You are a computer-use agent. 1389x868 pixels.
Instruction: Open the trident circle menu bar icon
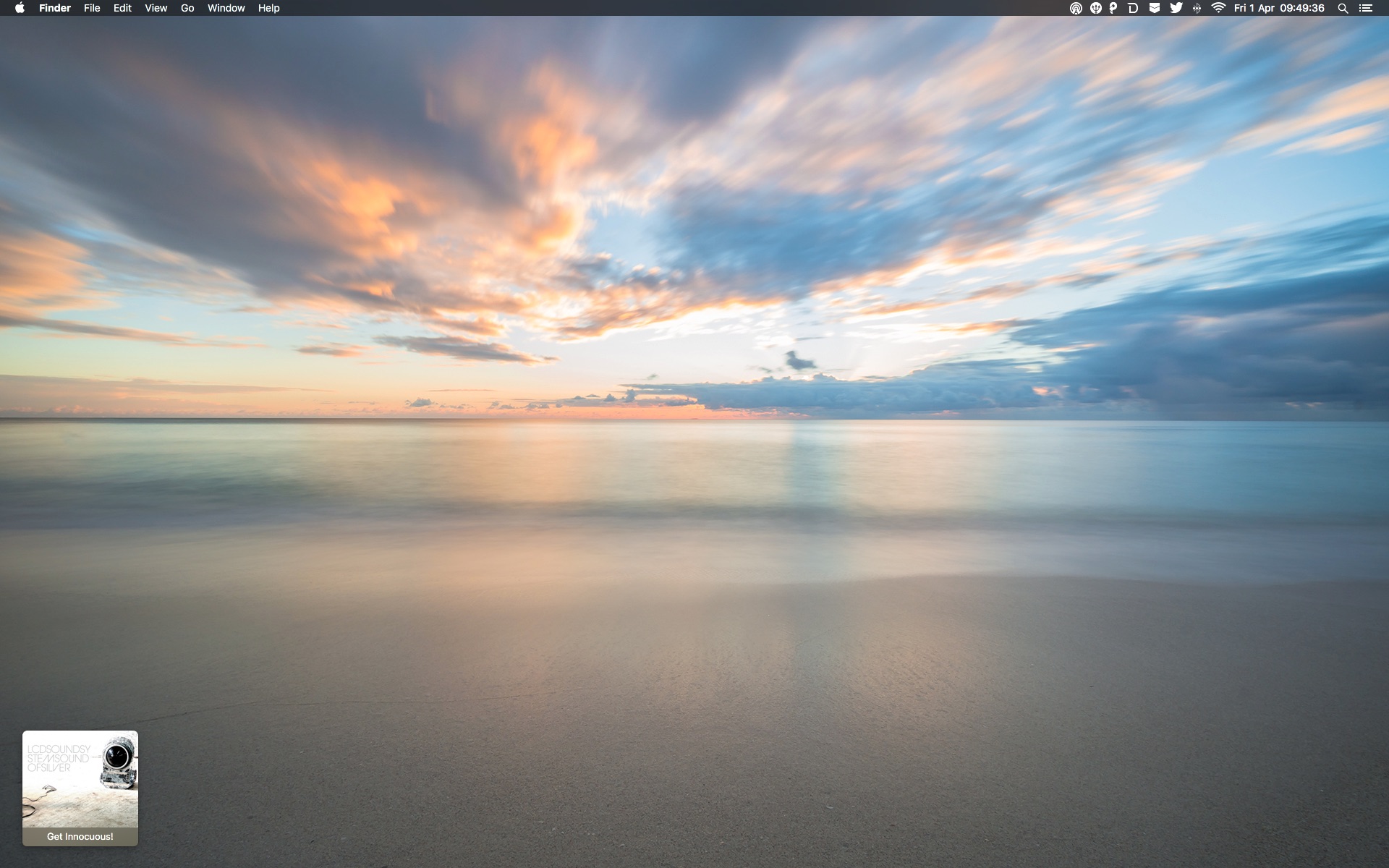[1095, 8]
